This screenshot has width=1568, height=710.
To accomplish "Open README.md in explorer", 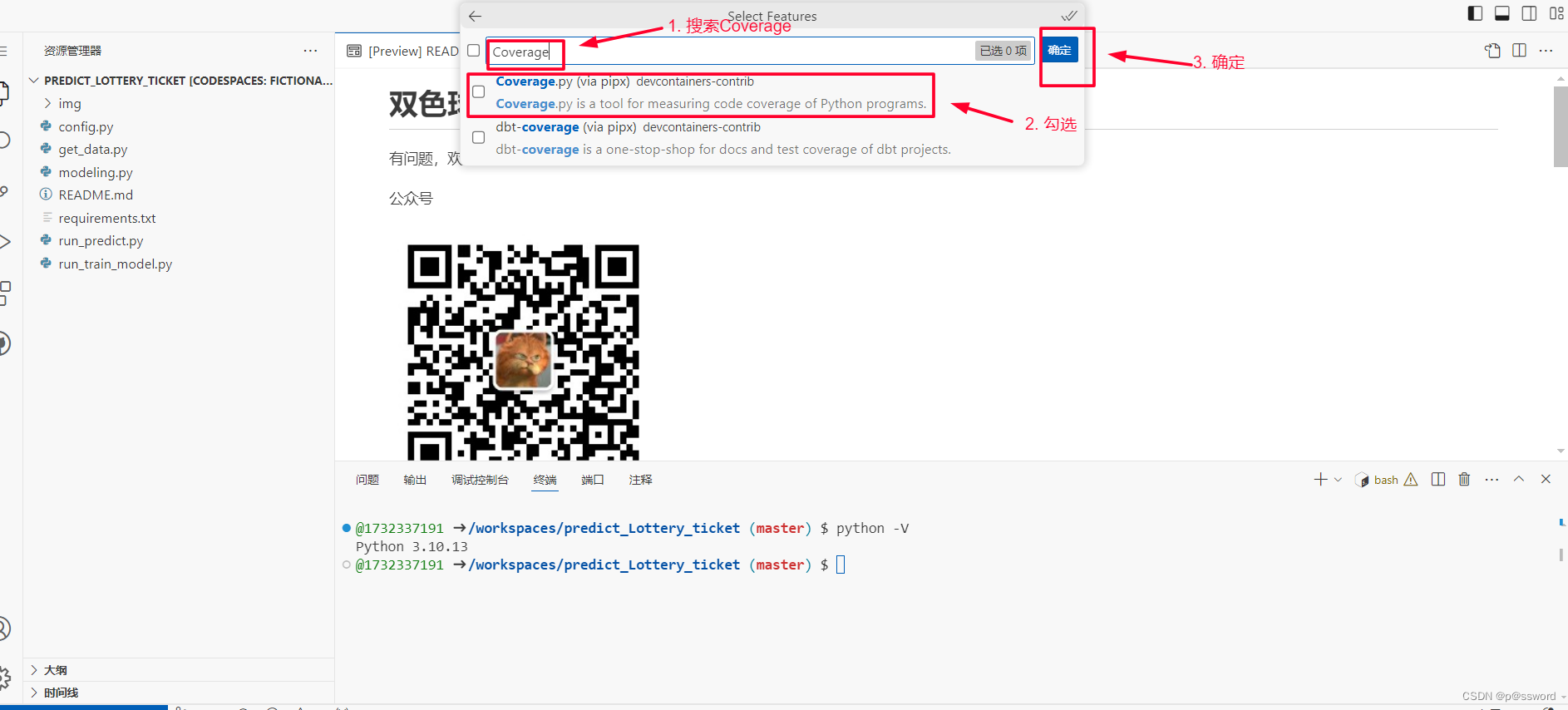I will click(96, 195).
